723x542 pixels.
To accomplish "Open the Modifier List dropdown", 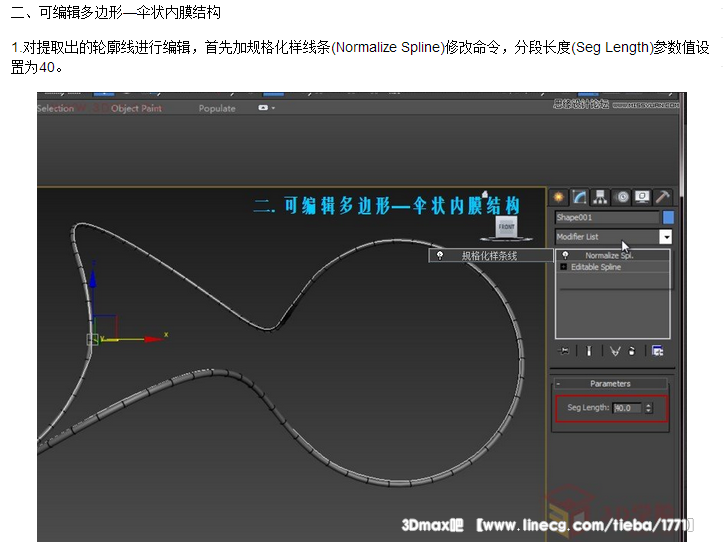I will [x=665, y=237].
